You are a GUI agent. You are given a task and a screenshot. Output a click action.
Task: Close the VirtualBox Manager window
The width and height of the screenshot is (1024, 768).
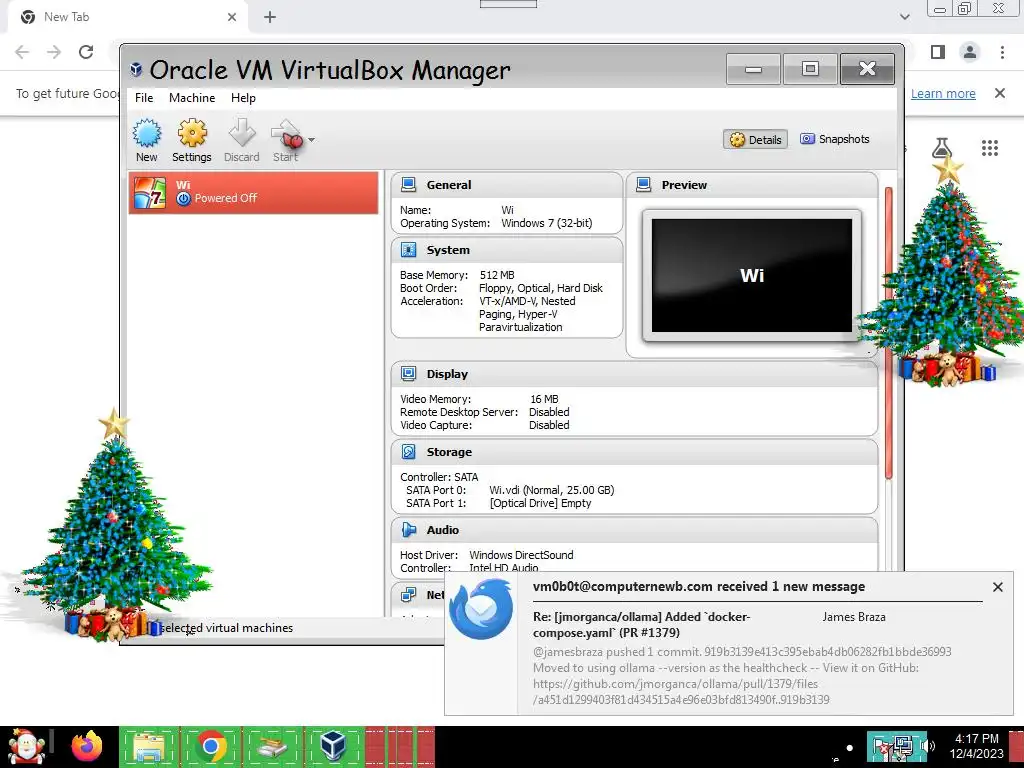pos(867,69)
